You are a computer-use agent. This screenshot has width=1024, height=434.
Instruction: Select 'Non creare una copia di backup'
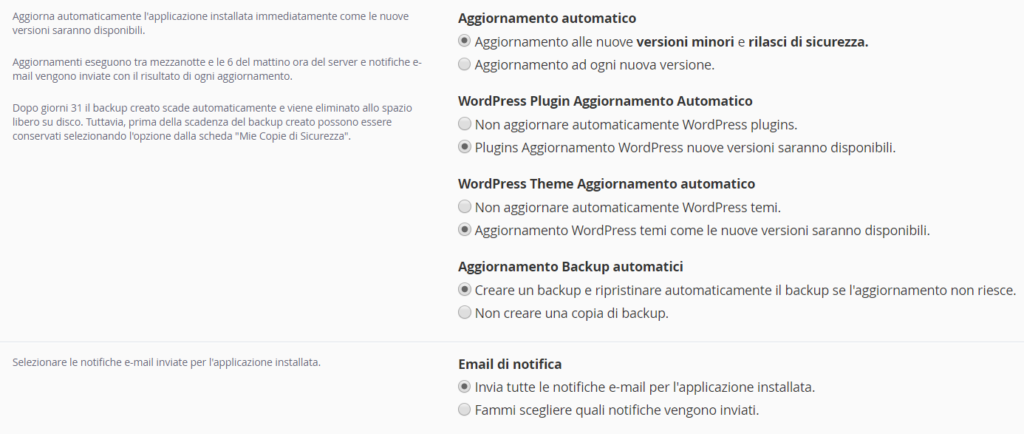pos(464,313)
